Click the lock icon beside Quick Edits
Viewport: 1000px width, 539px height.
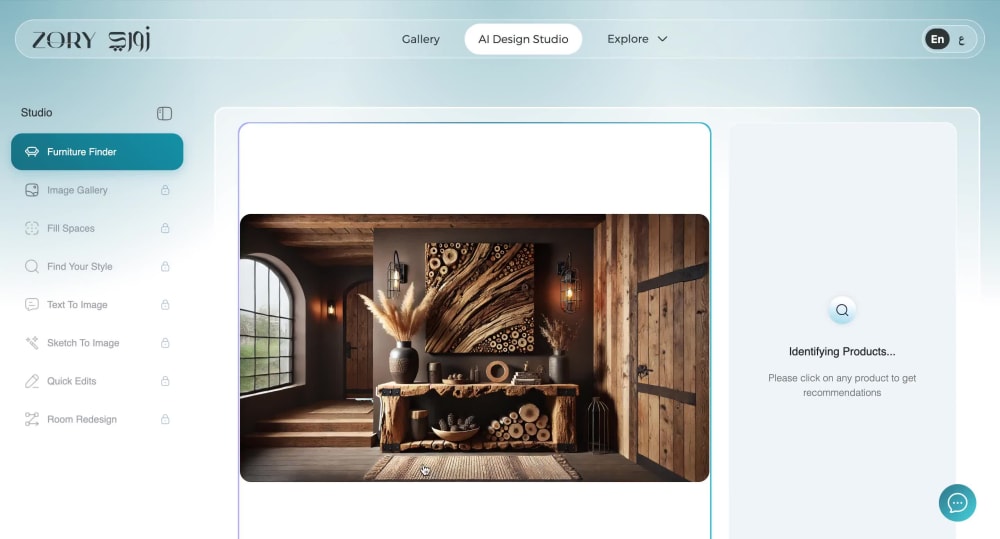click(x=165, y=381)
